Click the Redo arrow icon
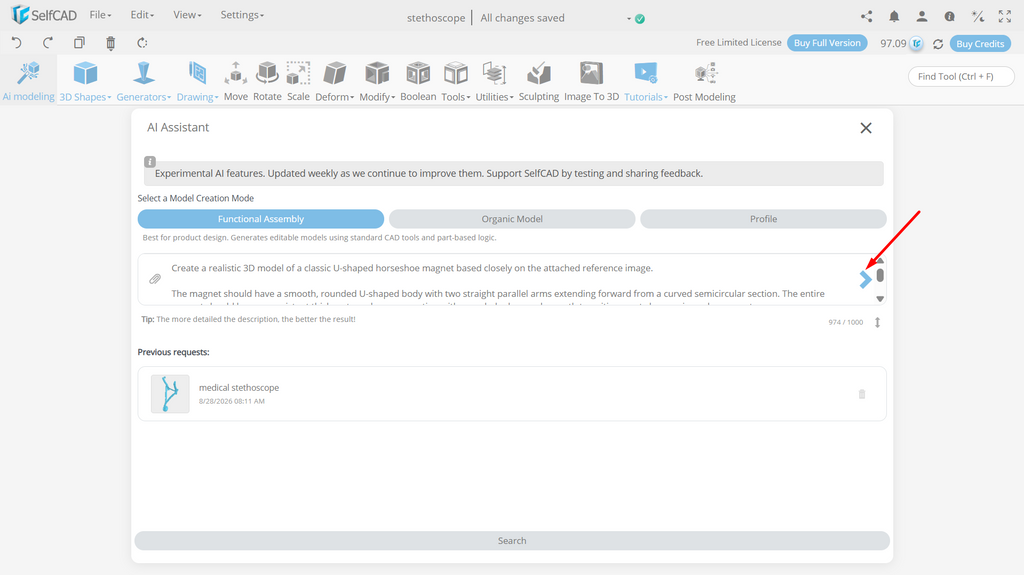The height and width of the screenshot is (575, 1024). pyautogui.click(x=48, y=43)
